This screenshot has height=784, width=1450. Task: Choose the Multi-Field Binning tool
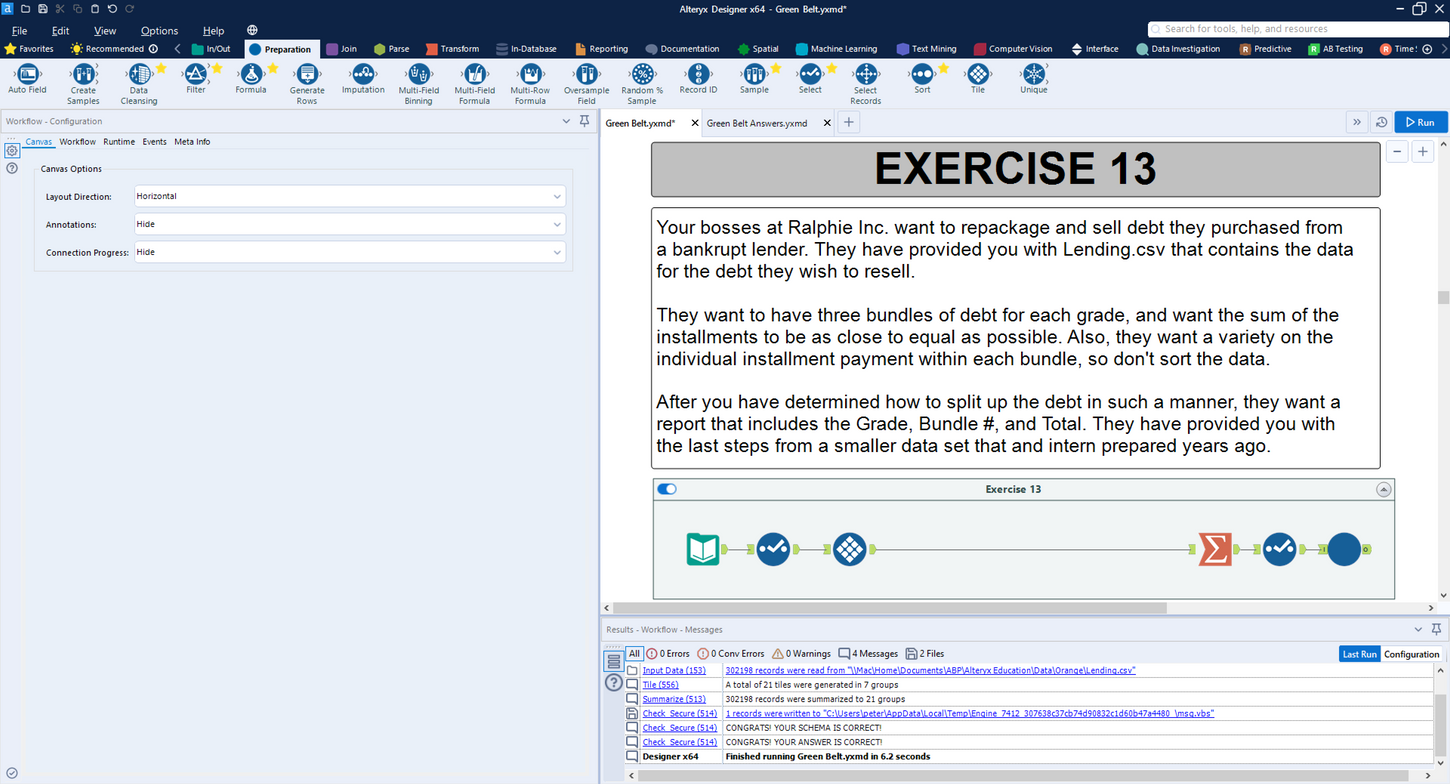[x=419, y=84]
